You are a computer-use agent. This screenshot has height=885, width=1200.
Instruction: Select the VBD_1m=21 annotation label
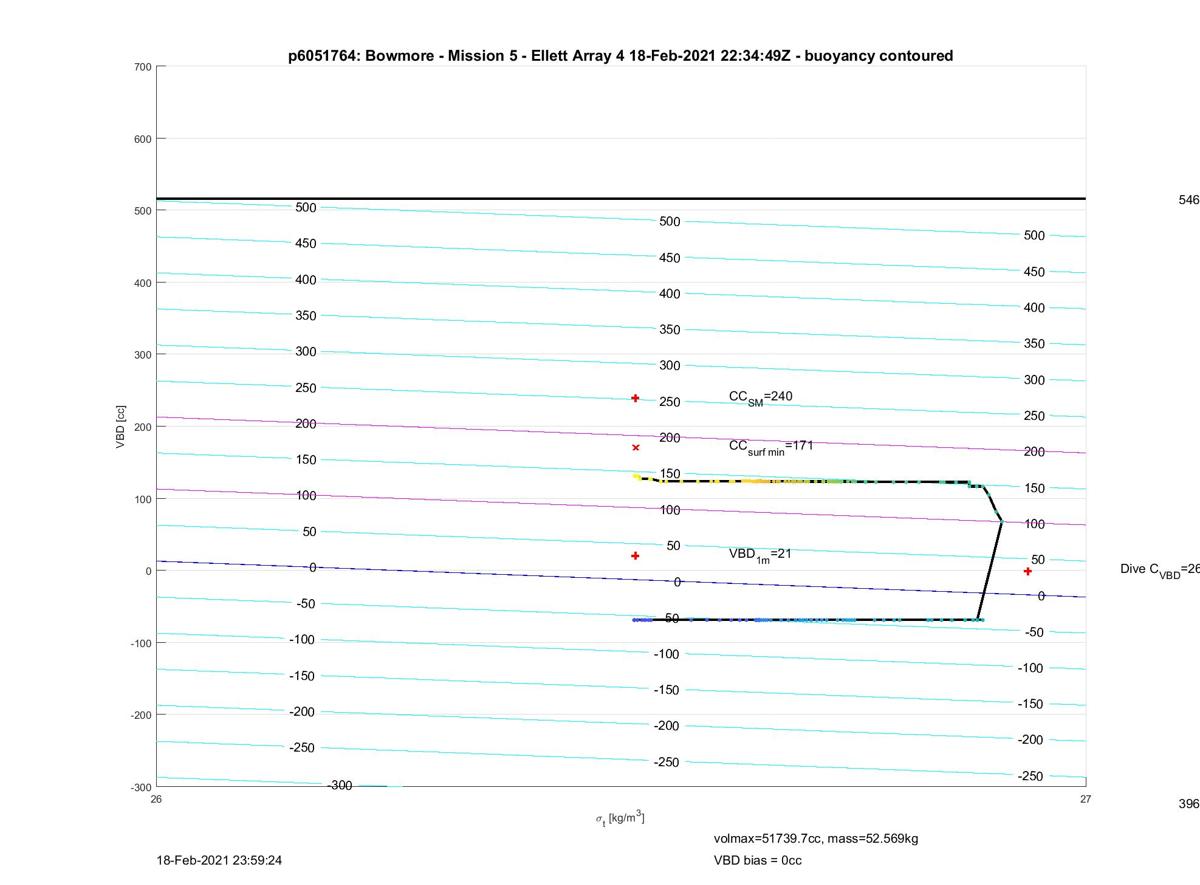(760, 553)
